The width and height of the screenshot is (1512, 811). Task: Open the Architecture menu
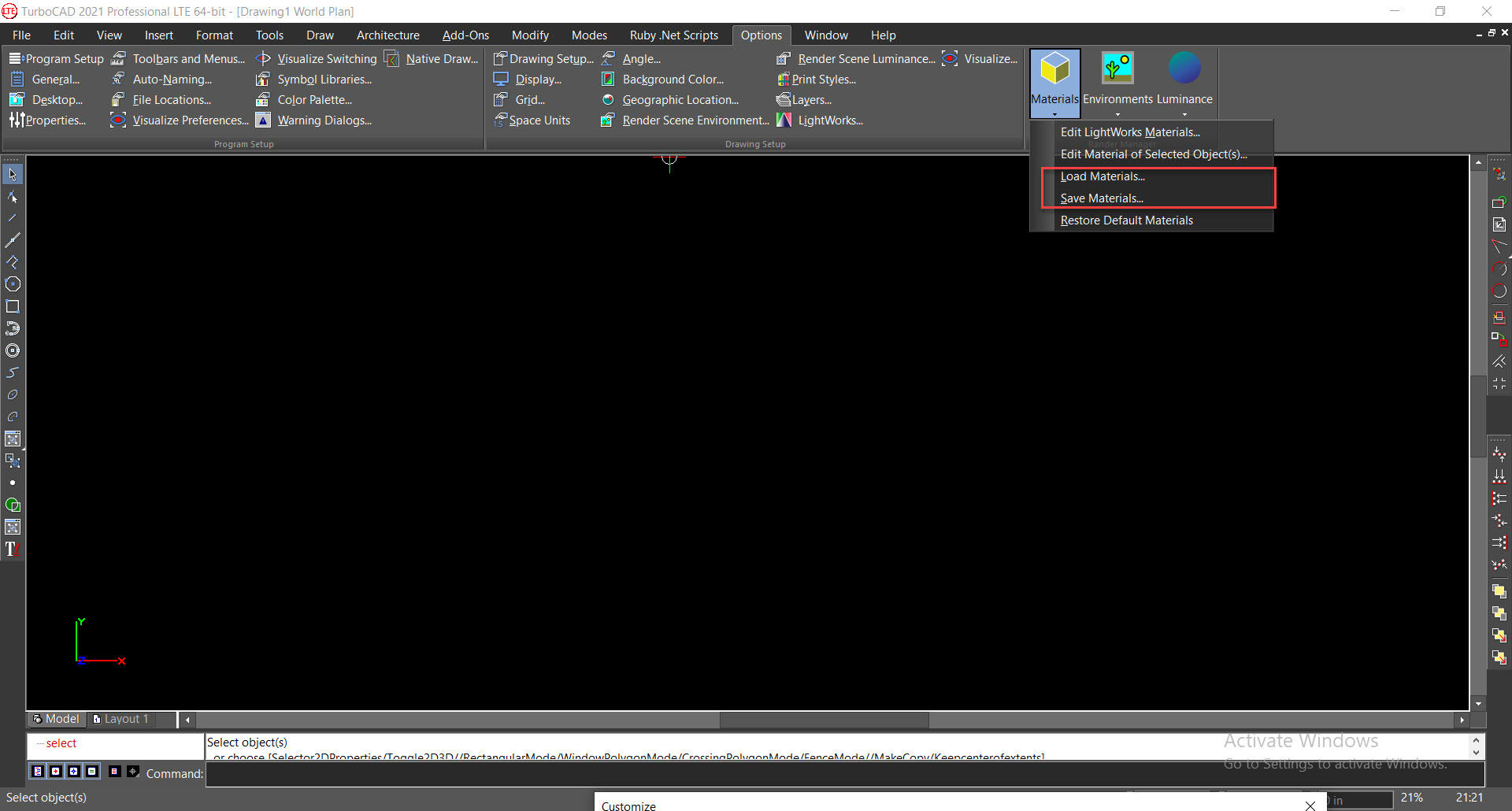(x=388, y=35)
